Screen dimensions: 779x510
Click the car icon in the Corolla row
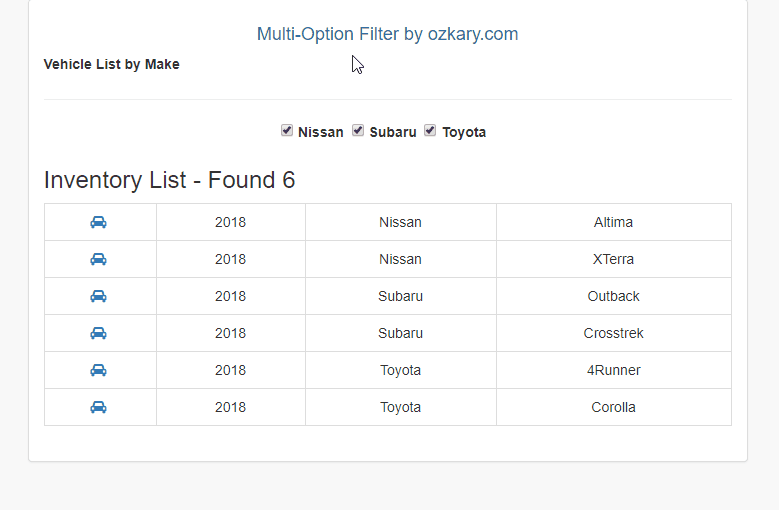98,407
